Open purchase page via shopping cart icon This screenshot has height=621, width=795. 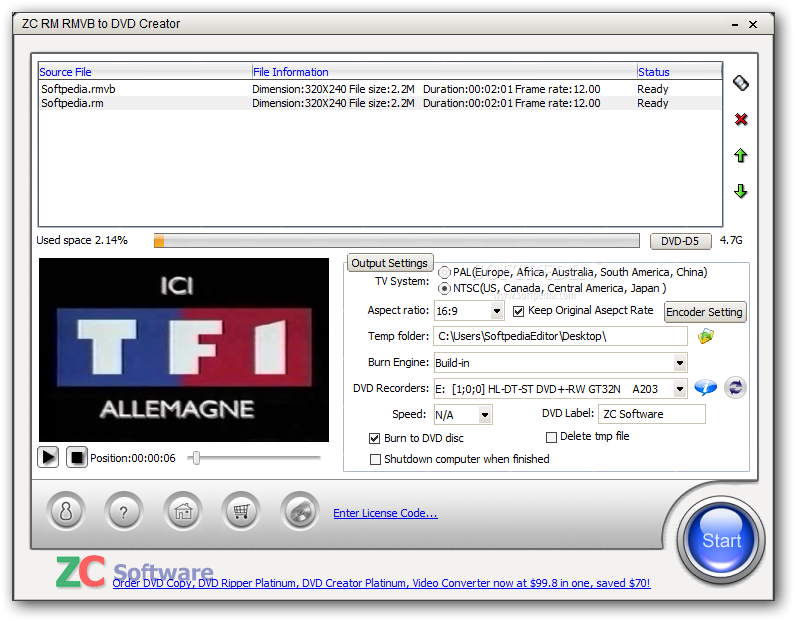[241, 511]
